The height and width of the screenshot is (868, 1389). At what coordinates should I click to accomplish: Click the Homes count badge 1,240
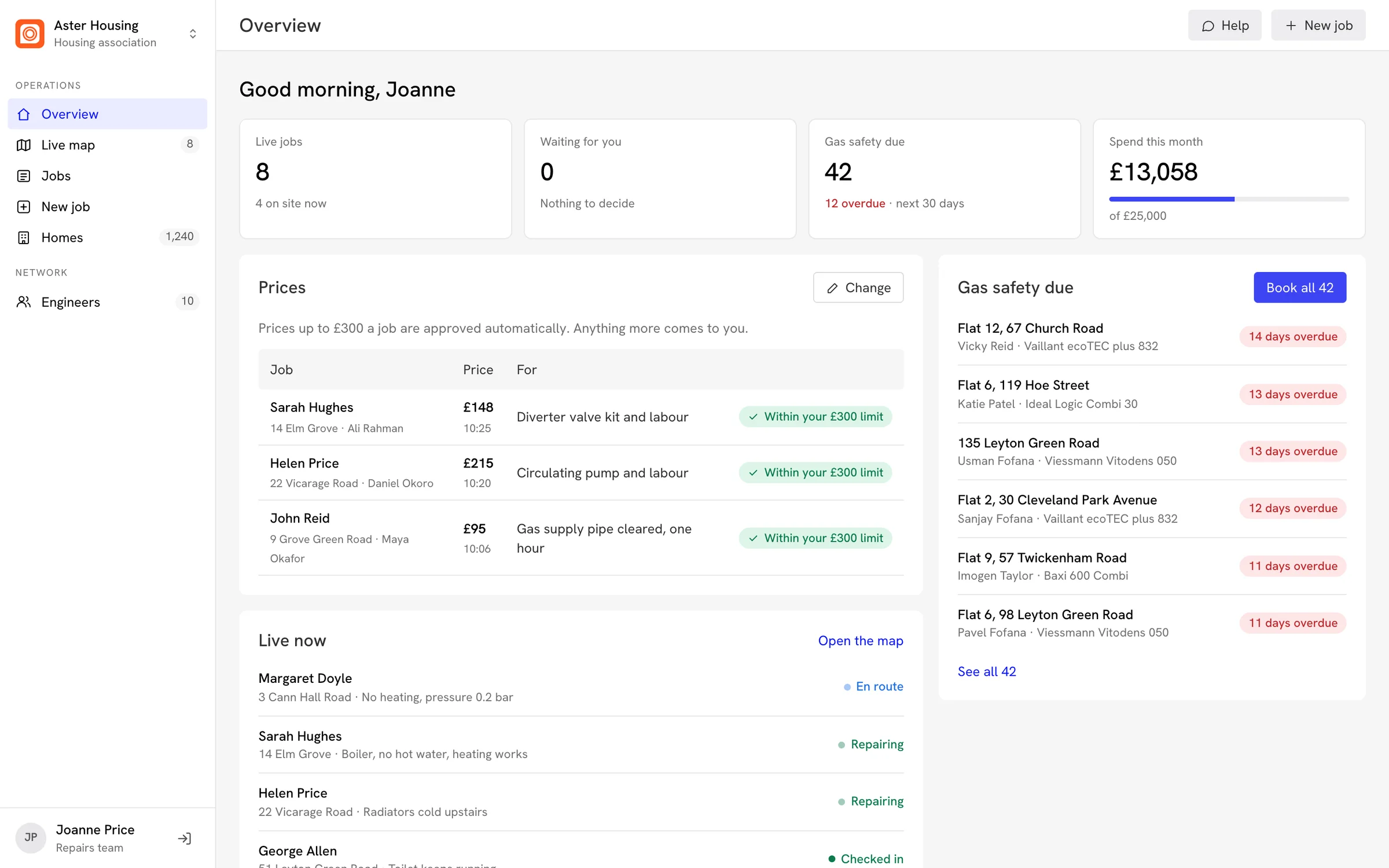click(x=179, y=237)
